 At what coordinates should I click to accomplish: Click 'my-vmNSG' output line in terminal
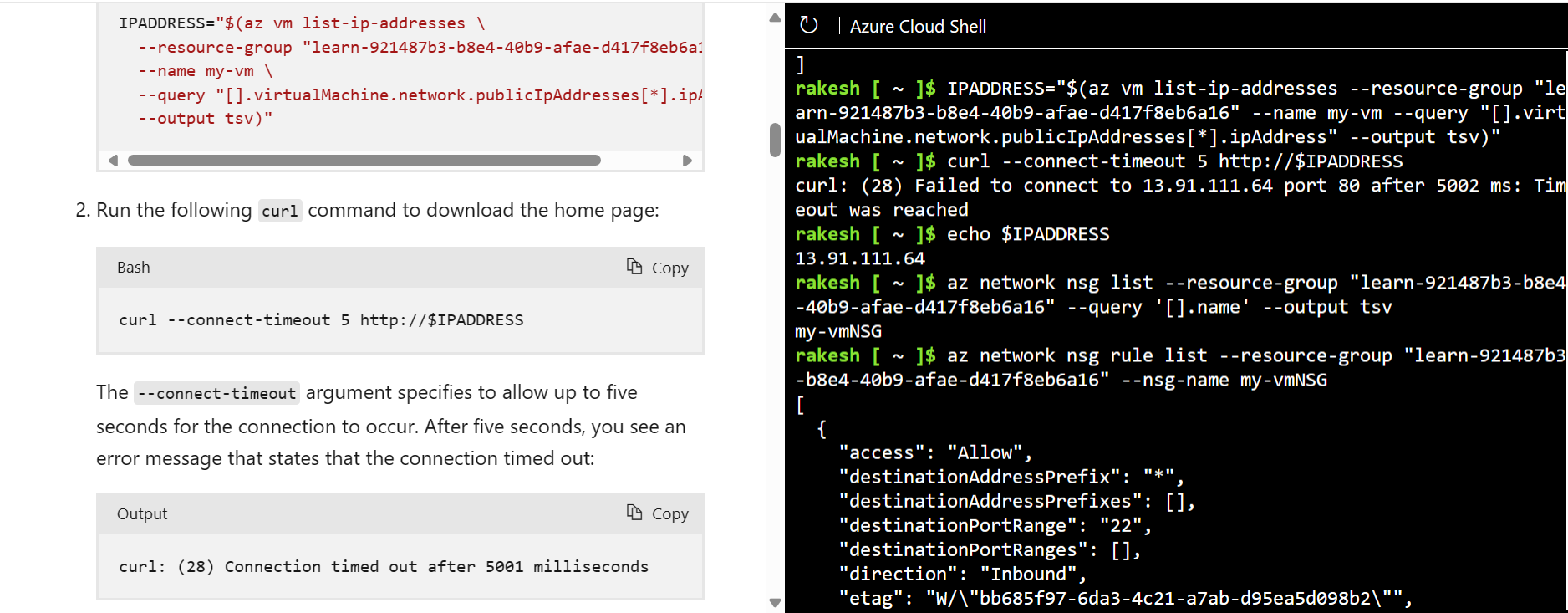(838, 331)
